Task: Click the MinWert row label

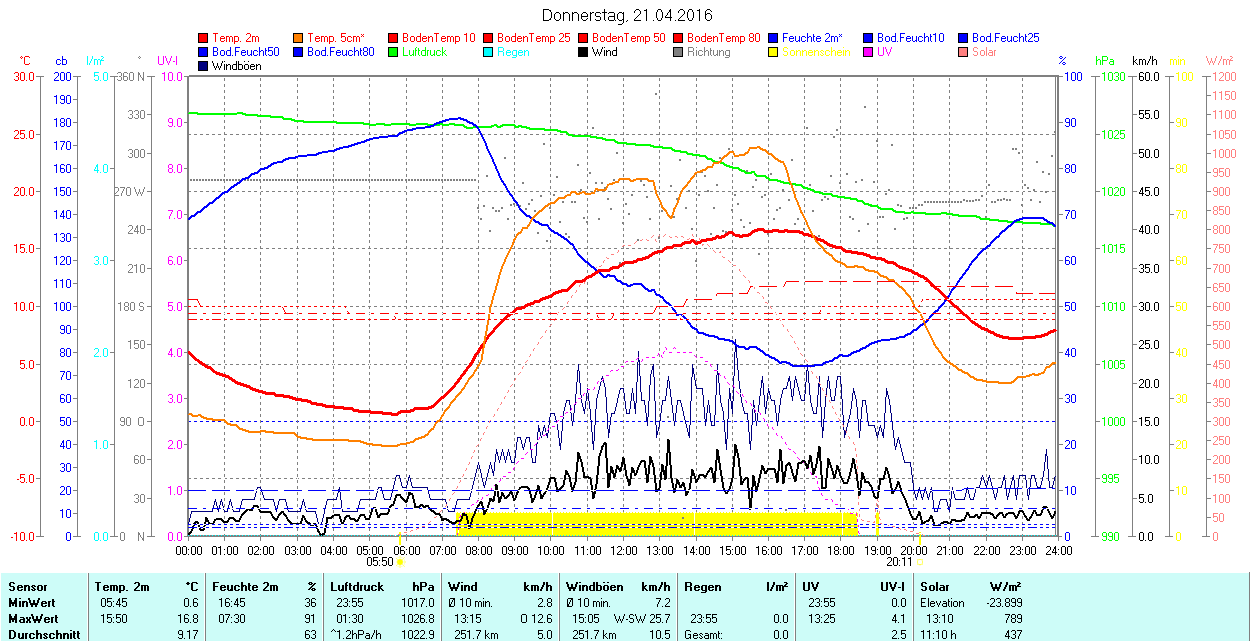Action: pyautogui.click(x=32, y=603)
